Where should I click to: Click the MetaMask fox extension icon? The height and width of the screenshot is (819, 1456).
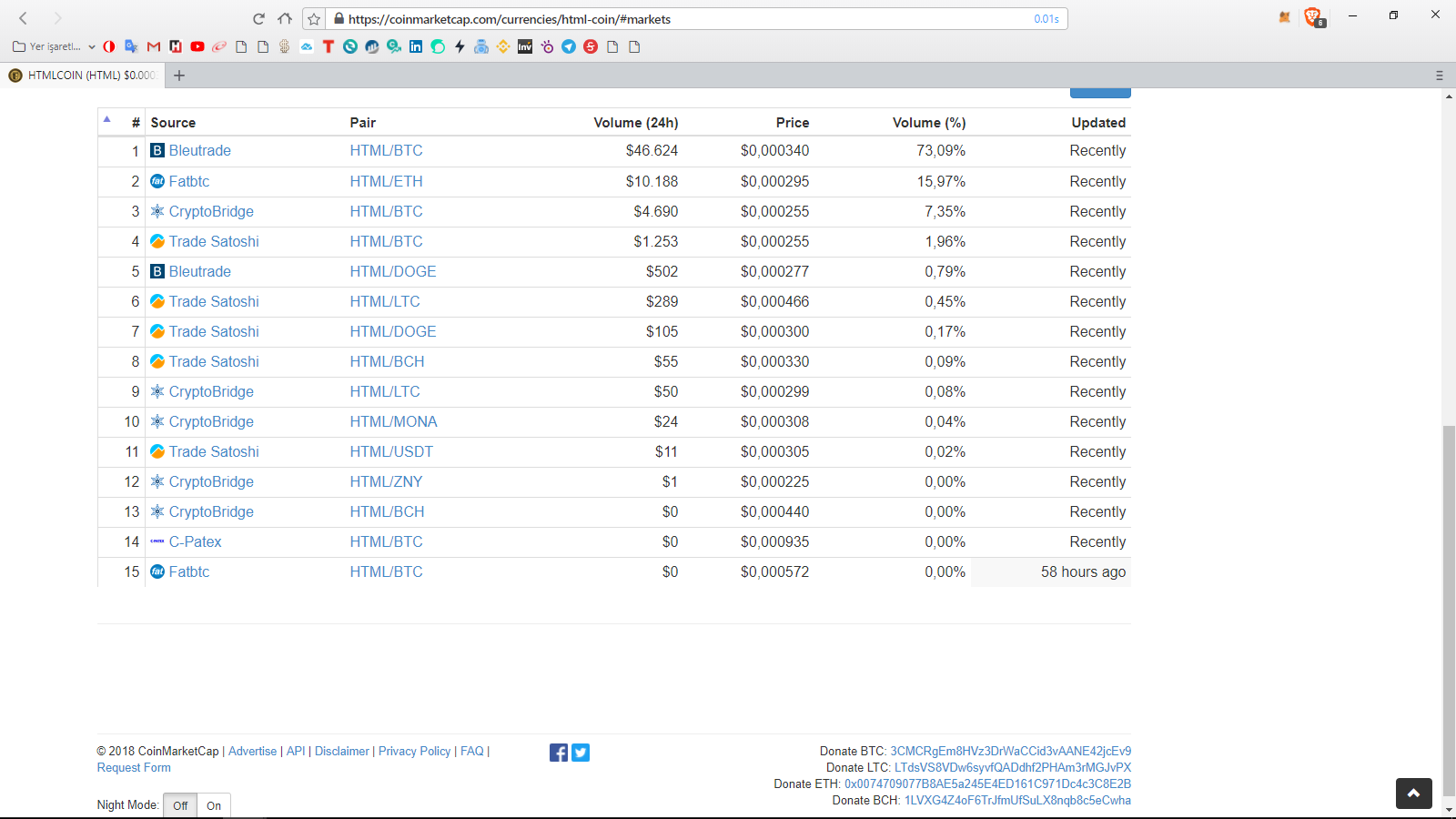[x=1285, y=17]
